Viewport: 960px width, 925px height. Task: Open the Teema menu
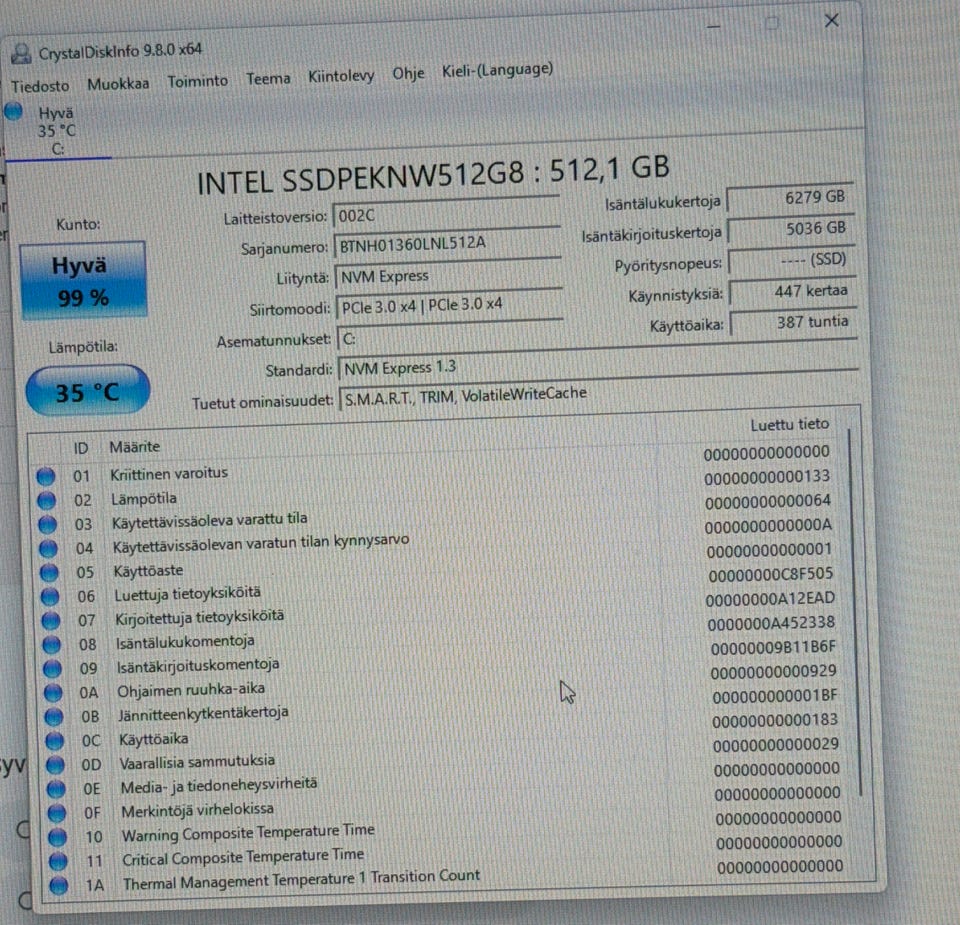pyautogui.click(x=268, y=78)
